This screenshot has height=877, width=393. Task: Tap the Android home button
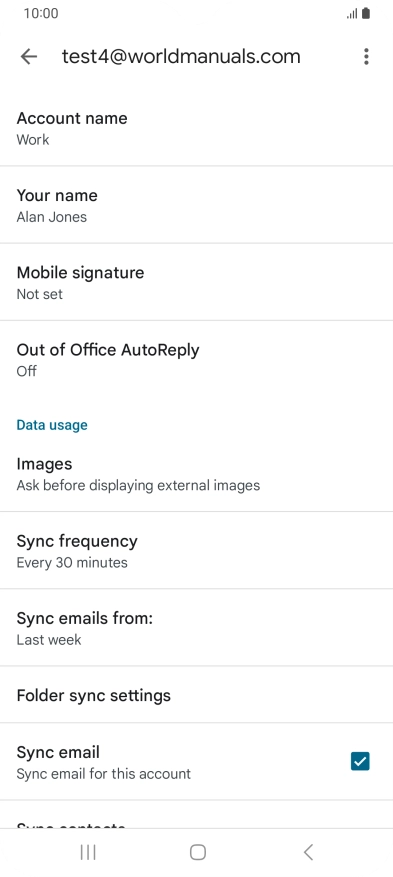197,852
